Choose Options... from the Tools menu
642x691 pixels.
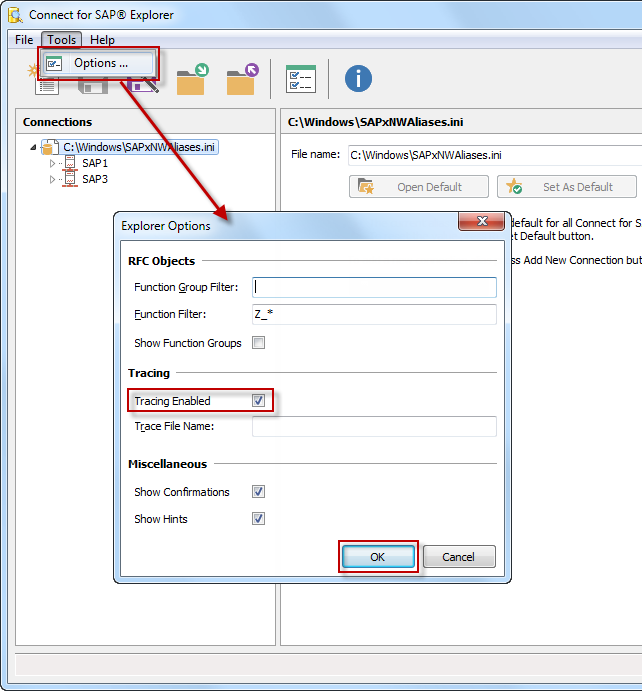point(98,63)
